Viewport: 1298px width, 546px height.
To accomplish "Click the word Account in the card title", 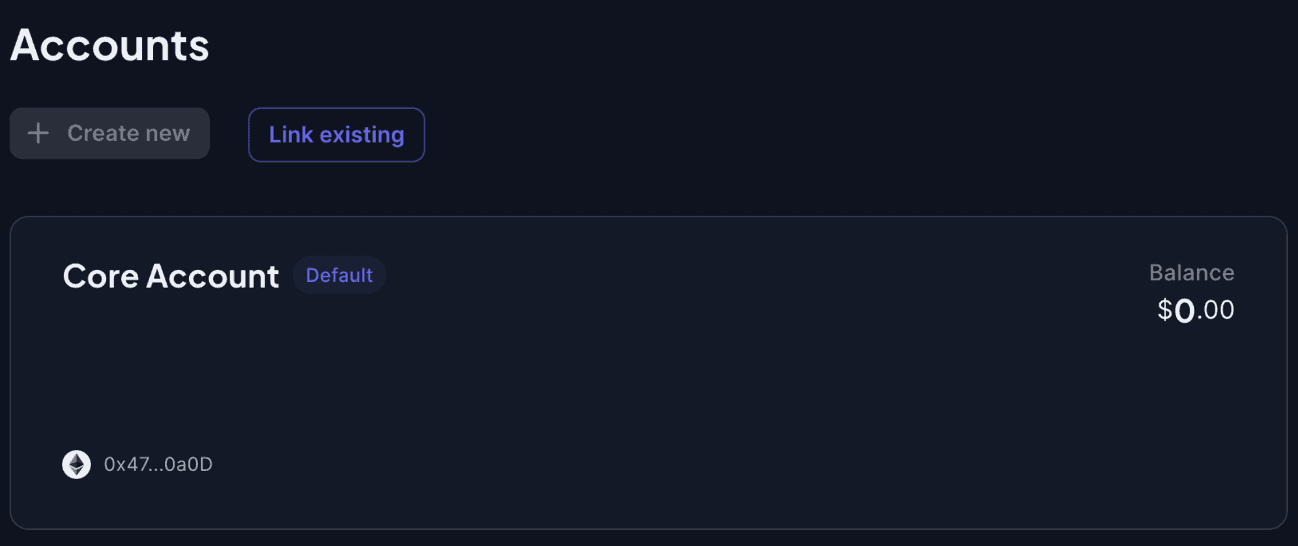I will click(x=213, y=276).
